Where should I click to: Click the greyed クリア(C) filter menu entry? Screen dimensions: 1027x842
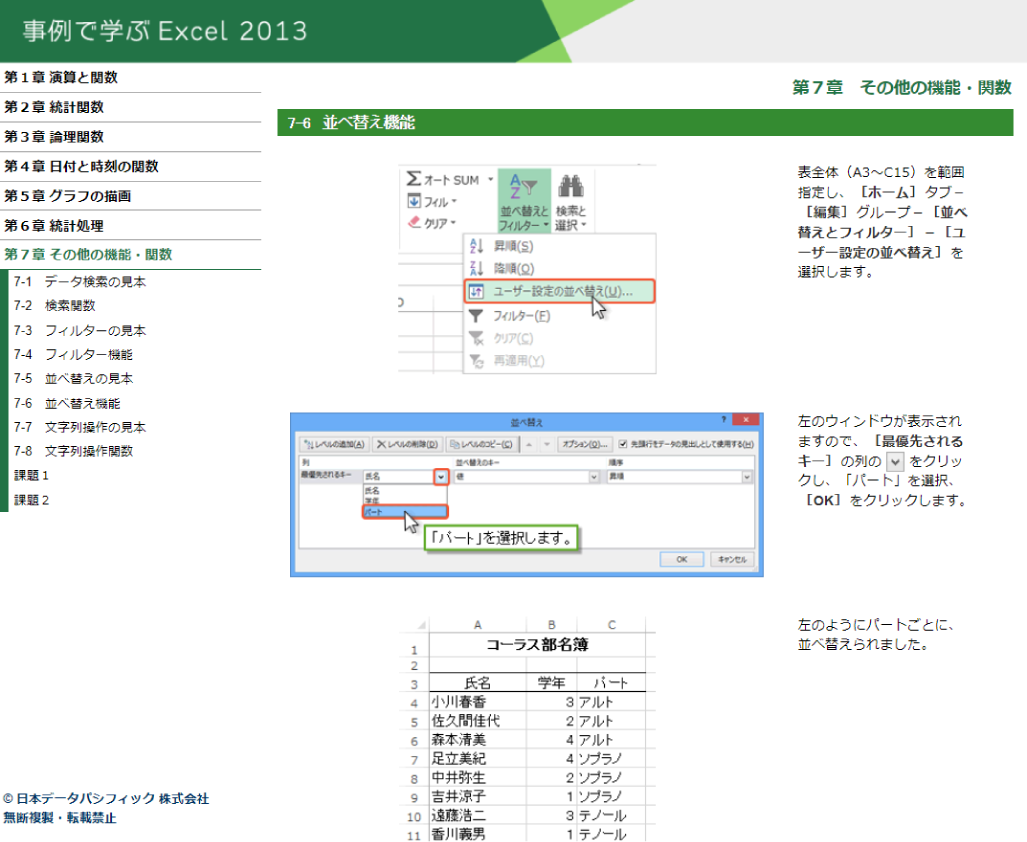click(x=559, y=339)
